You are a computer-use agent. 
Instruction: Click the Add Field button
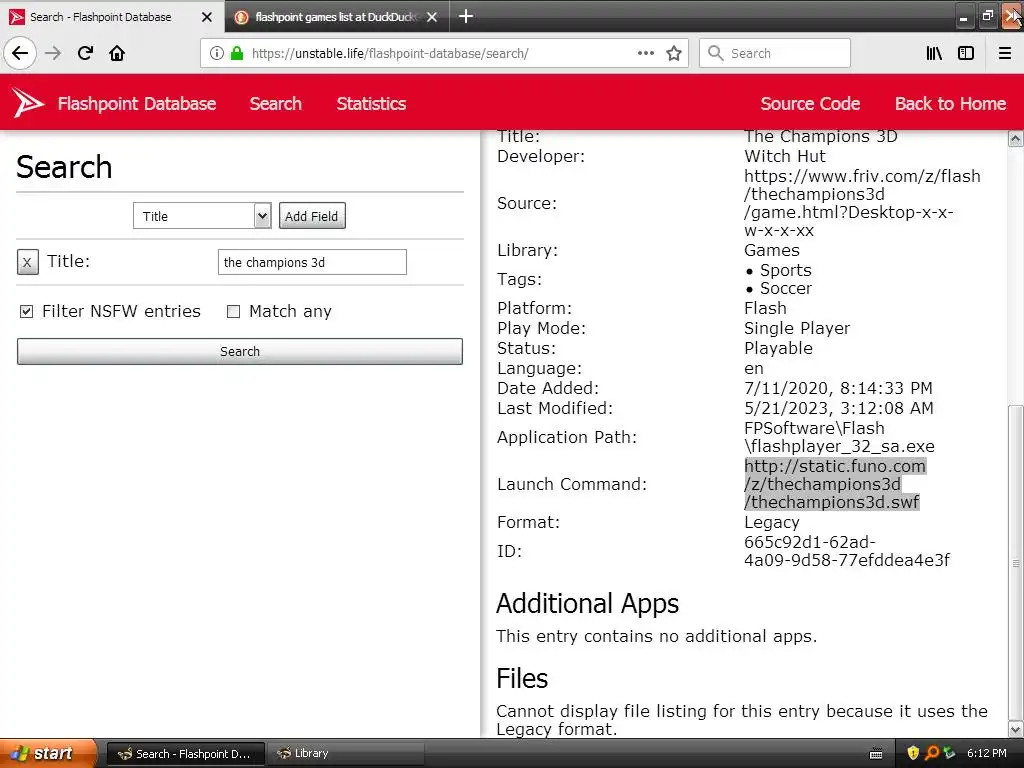(312, 216)
